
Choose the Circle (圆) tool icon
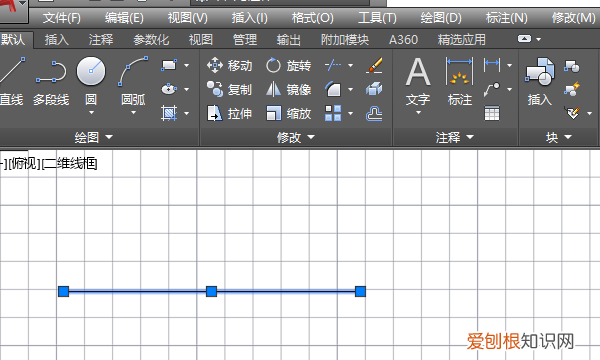click(91, 71)
